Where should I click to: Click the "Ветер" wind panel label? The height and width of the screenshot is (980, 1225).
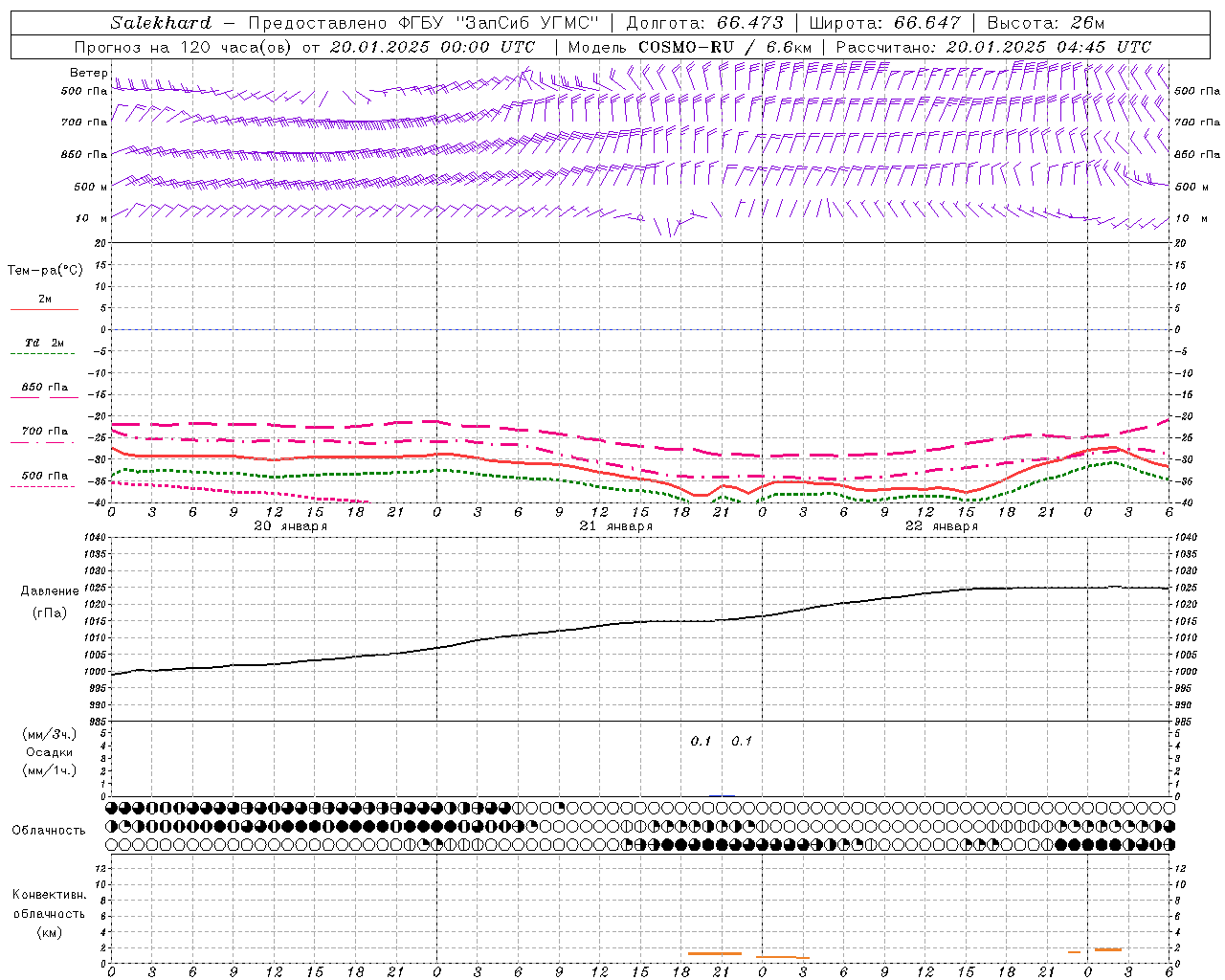click(x=89, y=73)
